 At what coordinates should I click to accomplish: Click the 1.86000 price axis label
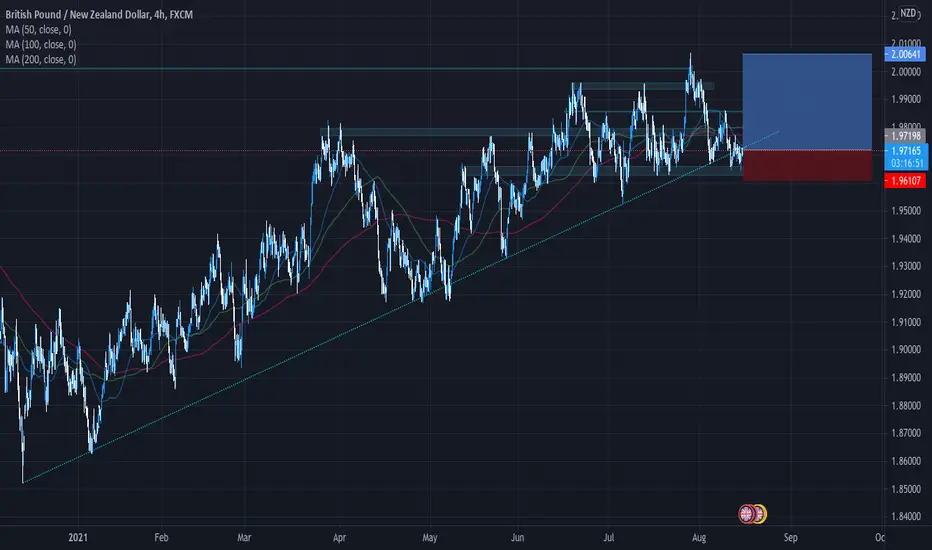(905, 461)
